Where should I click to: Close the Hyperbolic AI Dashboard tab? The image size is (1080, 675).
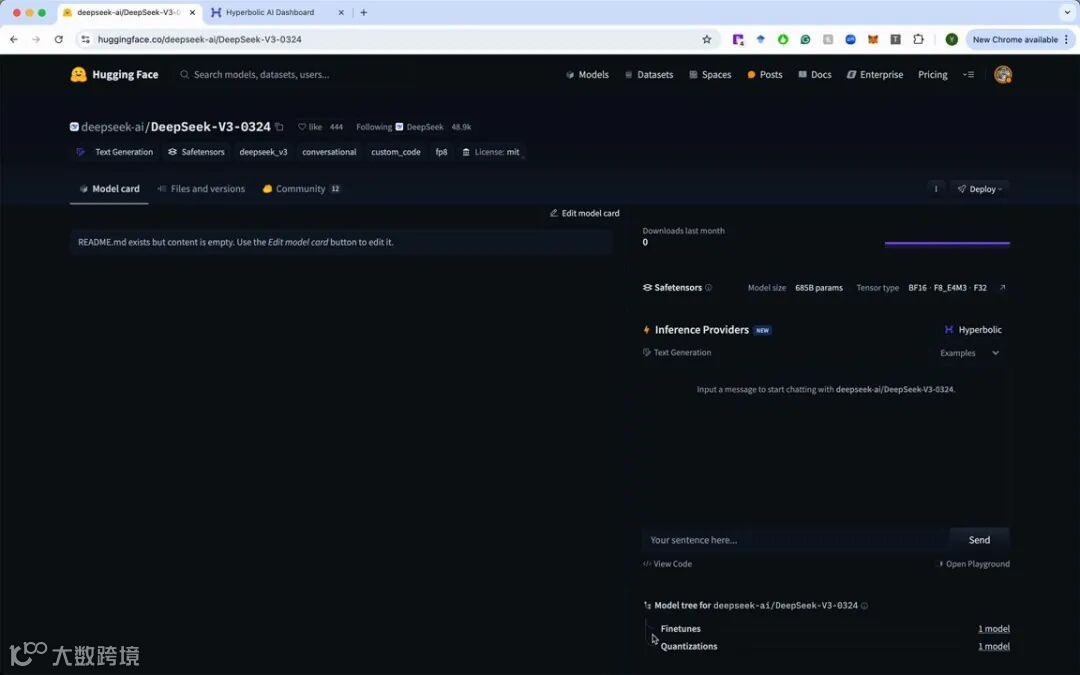[341, 12]
